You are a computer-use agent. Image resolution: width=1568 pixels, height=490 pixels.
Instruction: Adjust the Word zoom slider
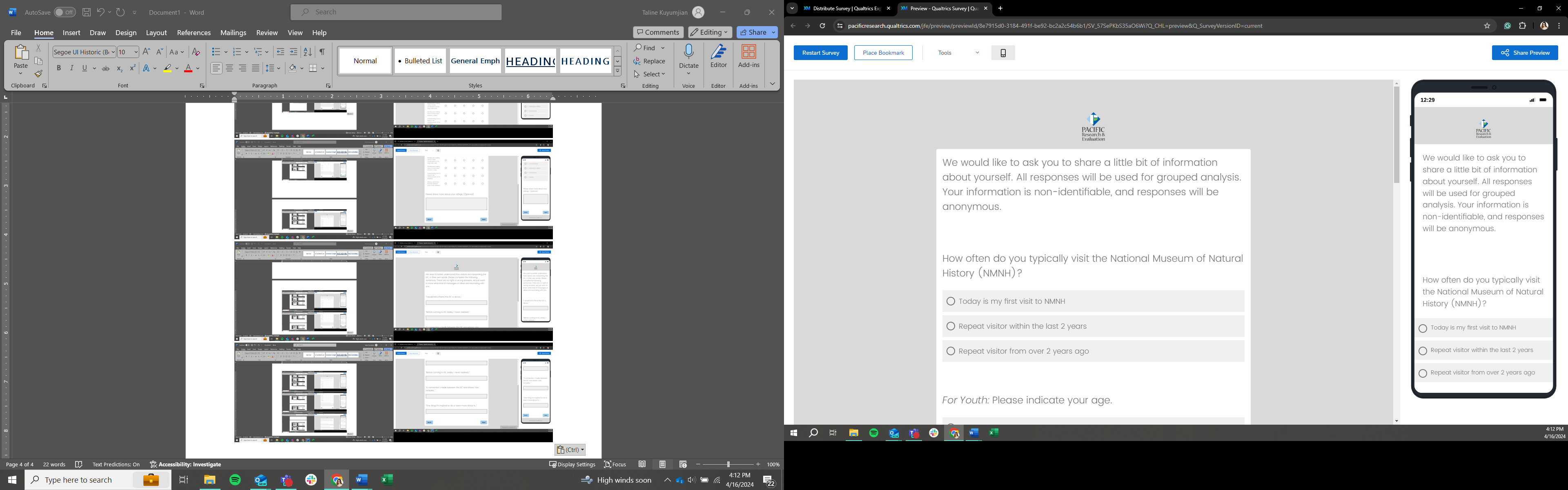[728, 464]
